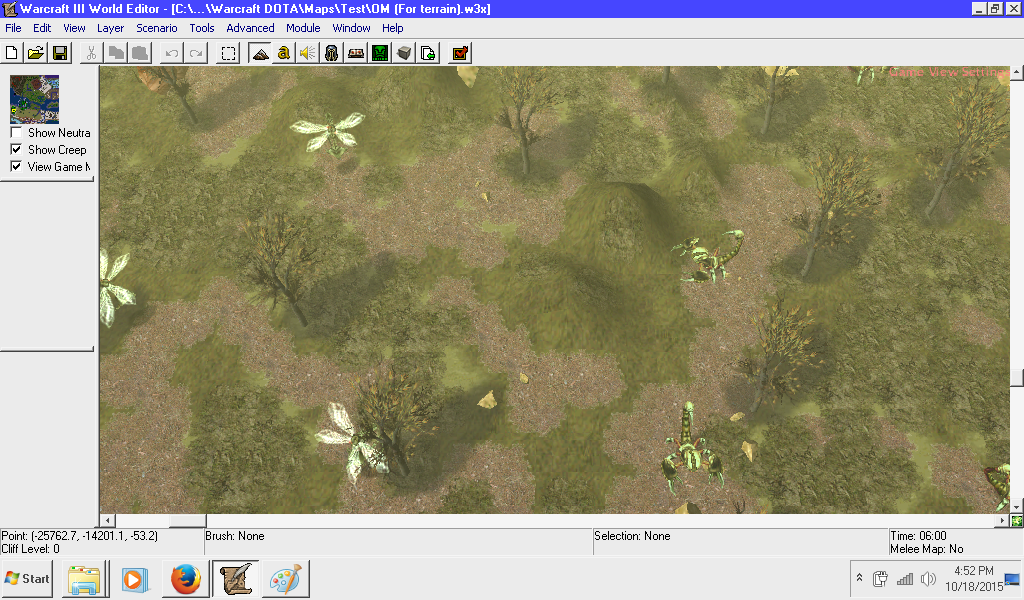Image resolution: width=1024 pixels, height=600 pixels.
Task: Click the Cut scissors icon
Action: (x=91, y=53)
